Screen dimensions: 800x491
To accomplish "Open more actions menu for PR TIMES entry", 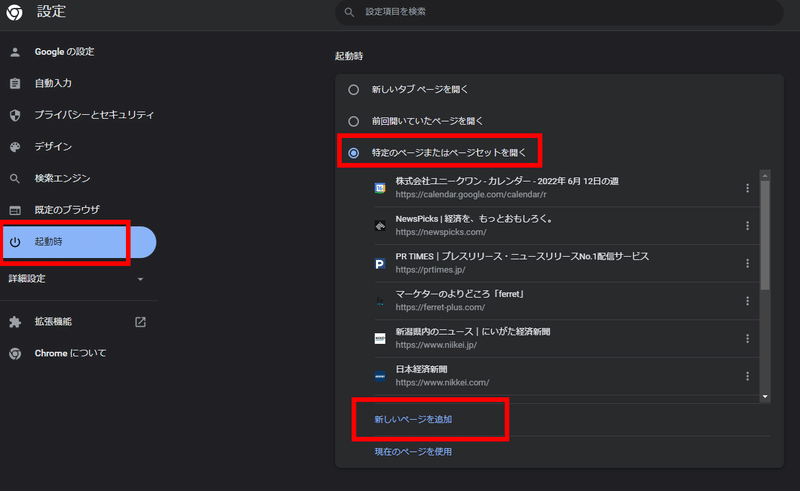I will coord(747,263).
